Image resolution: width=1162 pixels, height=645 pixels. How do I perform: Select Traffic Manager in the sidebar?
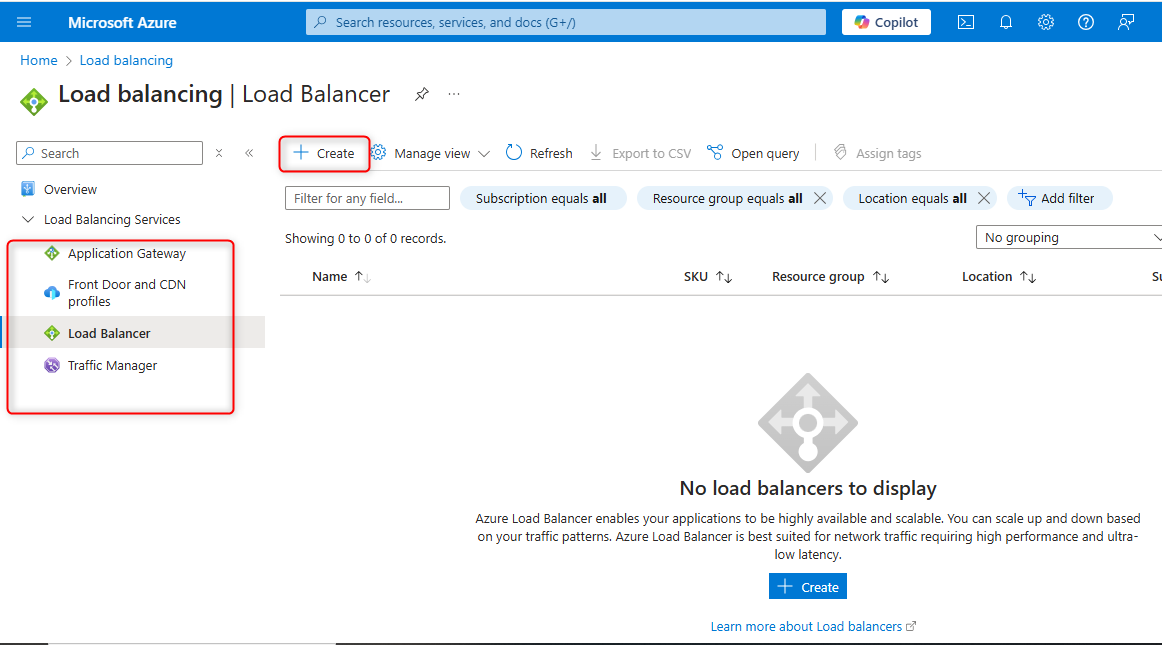coord(112,366)
